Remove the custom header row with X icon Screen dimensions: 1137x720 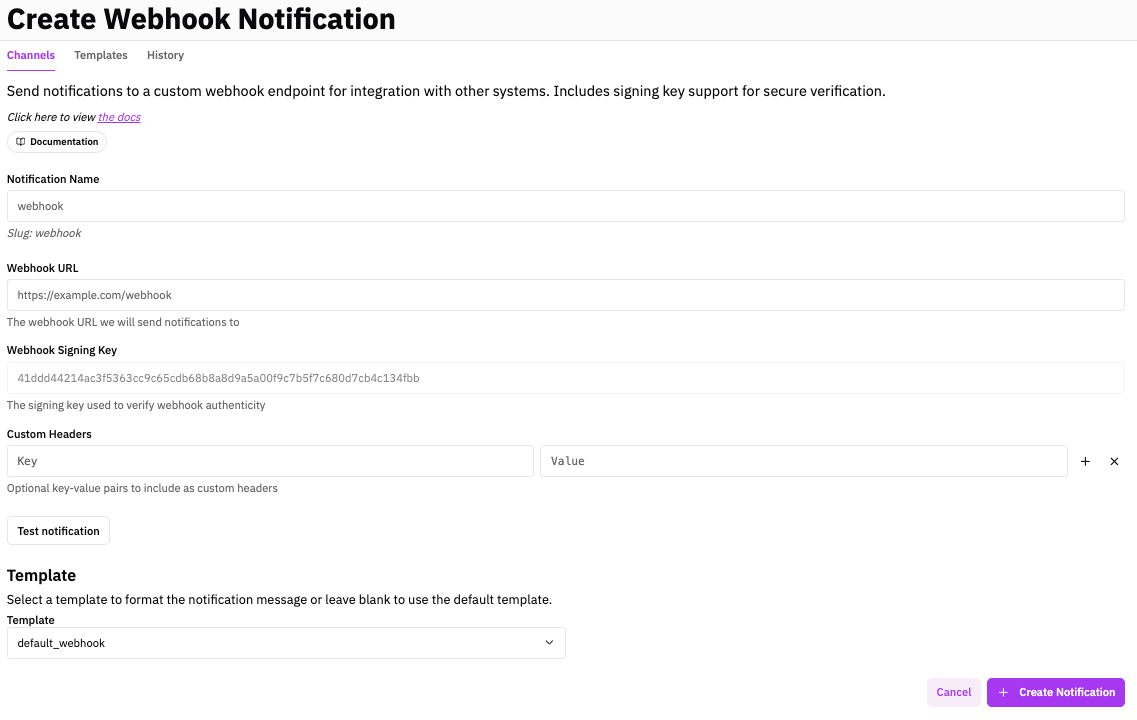coord(1114,461)
